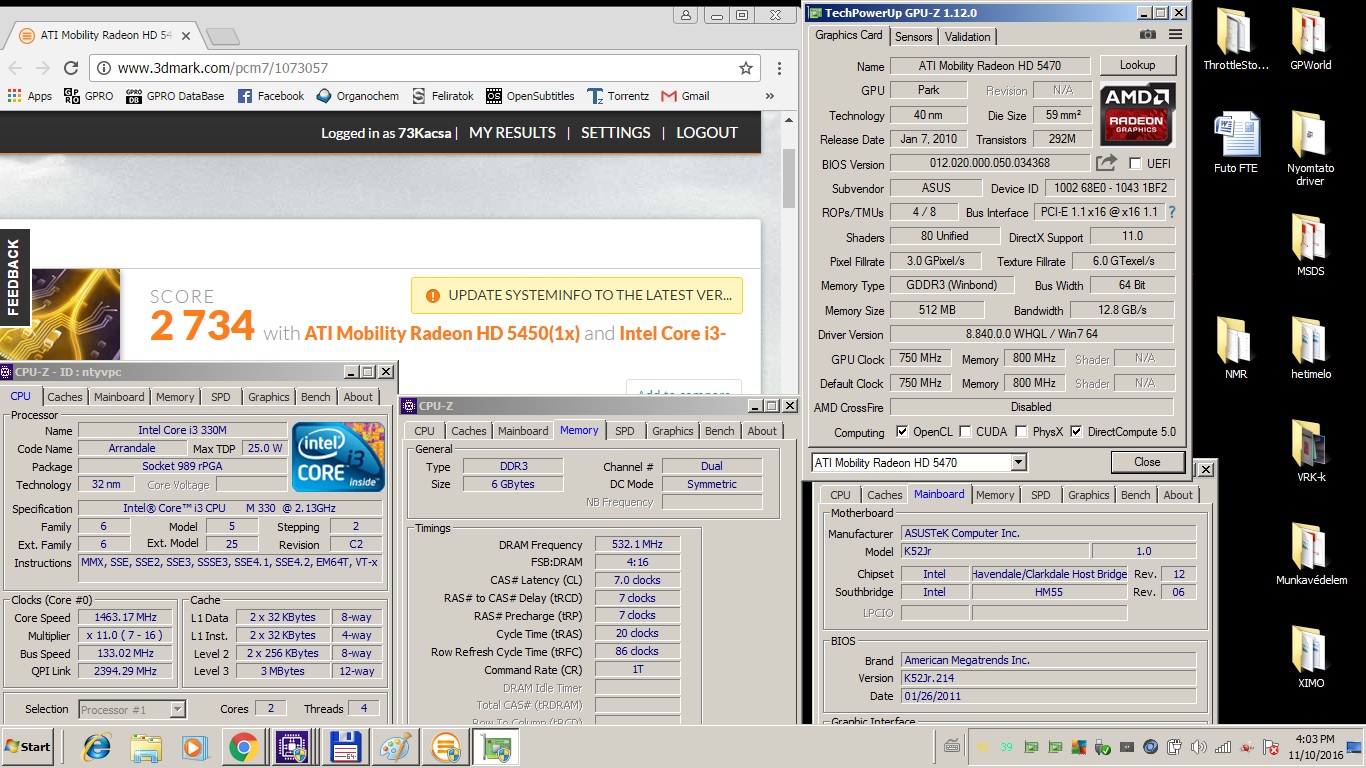Viewport: 1366px width, 768px height.
Task: Go back using Chrome's back arrow
Action: tap(15, 68)
